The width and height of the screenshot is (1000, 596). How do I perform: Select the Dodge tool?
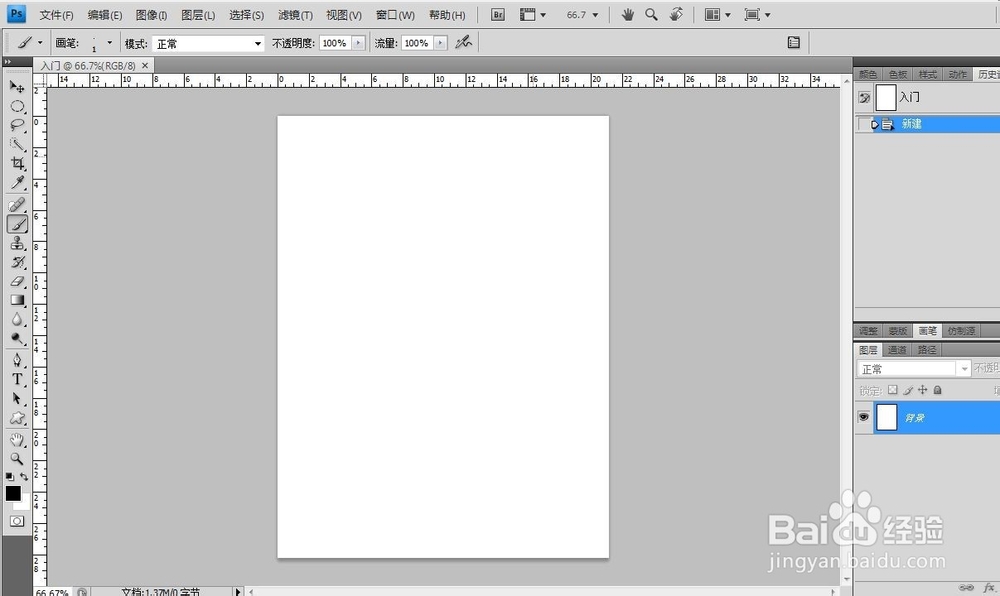coord(17,338)
